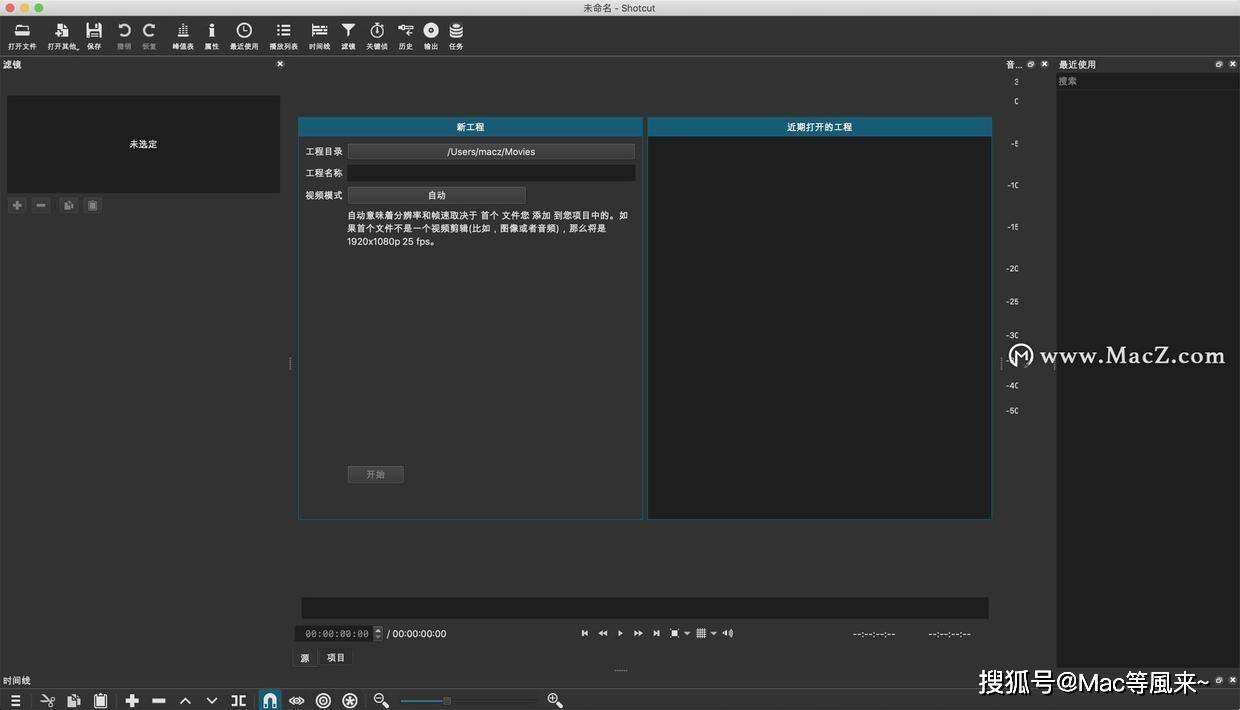Toggle ripple all tracks asterisk icon

coord(350,701)
